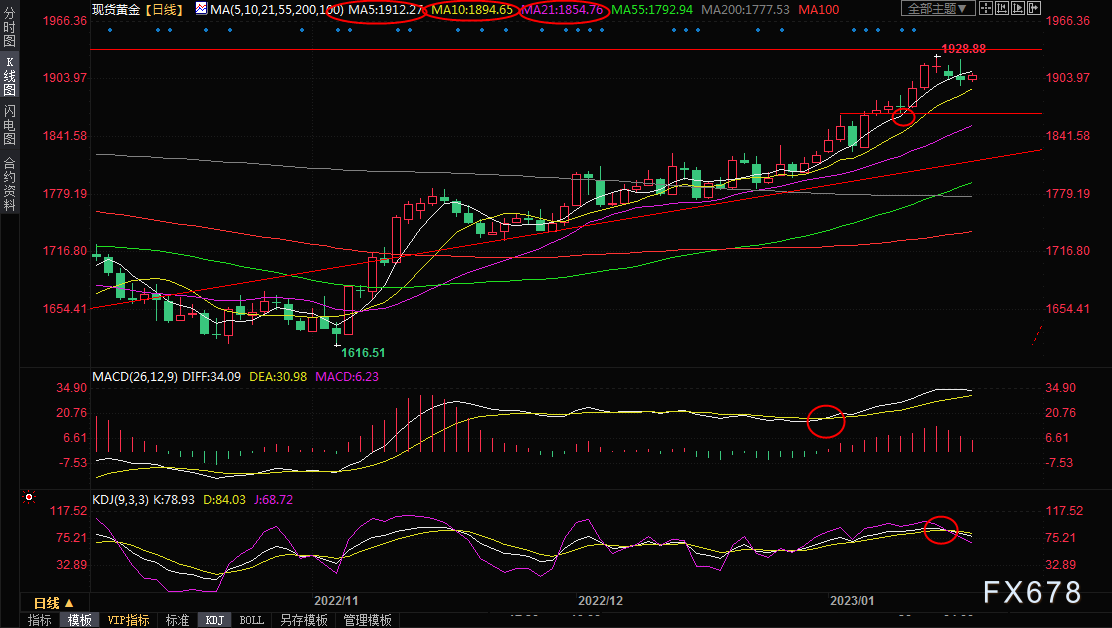Click 另存模板 to save template
This screenshot has height=628, width=1112.
(303, 620)
